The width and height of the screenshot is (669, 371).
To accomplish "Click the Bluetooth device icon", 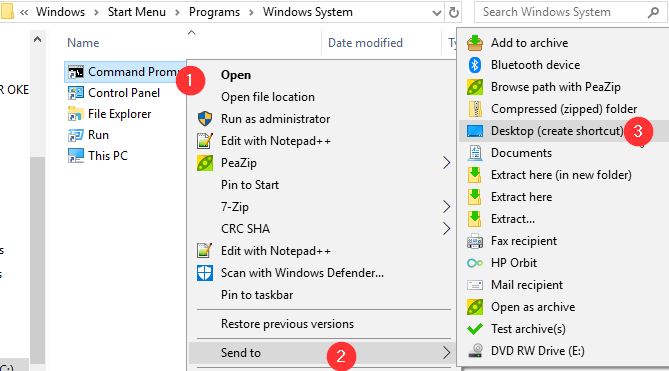I will [x=475, y=65].
